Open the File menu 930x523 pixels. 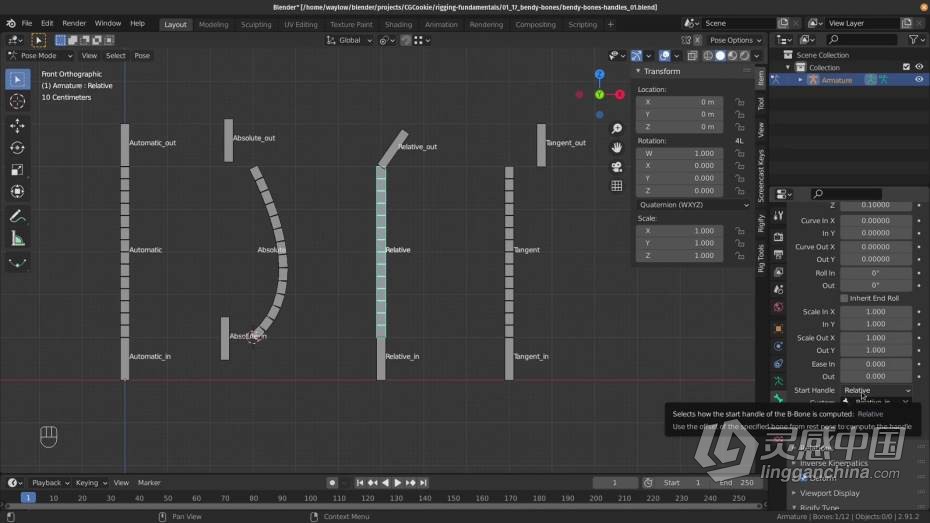coord(27,23)
